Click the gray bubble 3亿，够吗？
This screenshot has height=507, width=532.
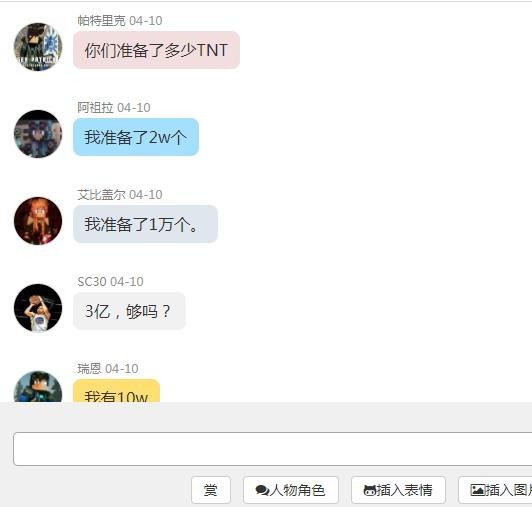pyautogui.click(x=129, y=311)
